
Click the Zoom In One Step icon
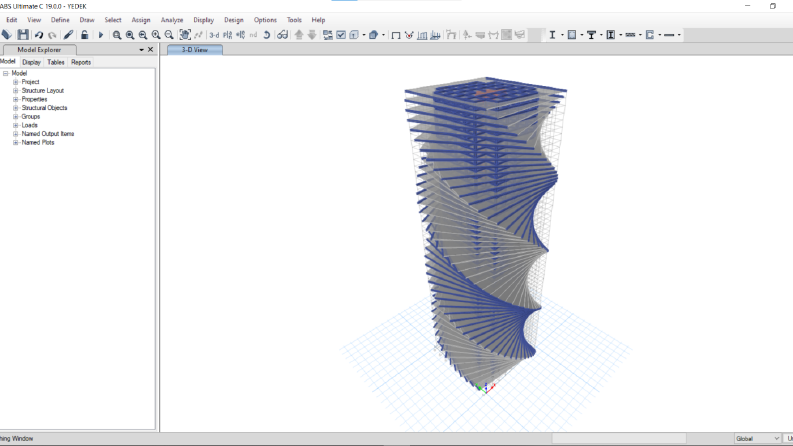[x=156, y=35]
